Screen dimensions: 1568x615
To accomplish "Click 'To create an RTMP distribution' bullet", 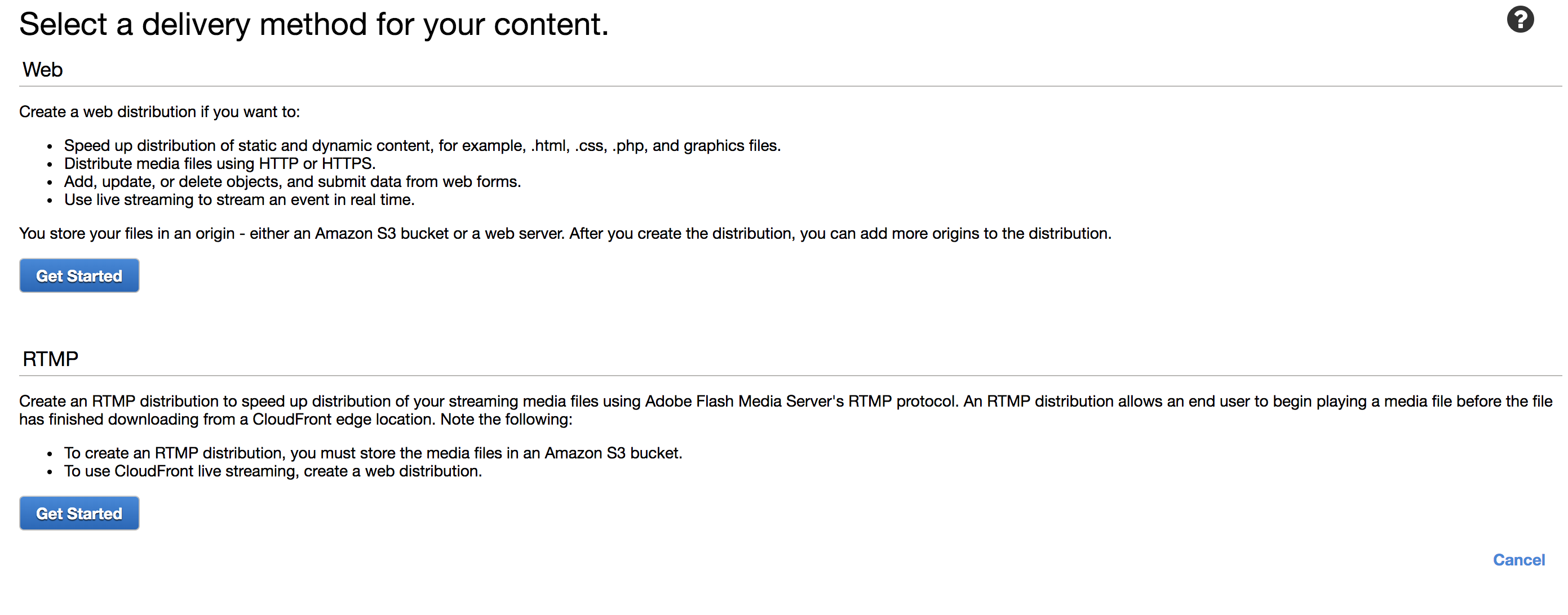I will pos(373,453).
